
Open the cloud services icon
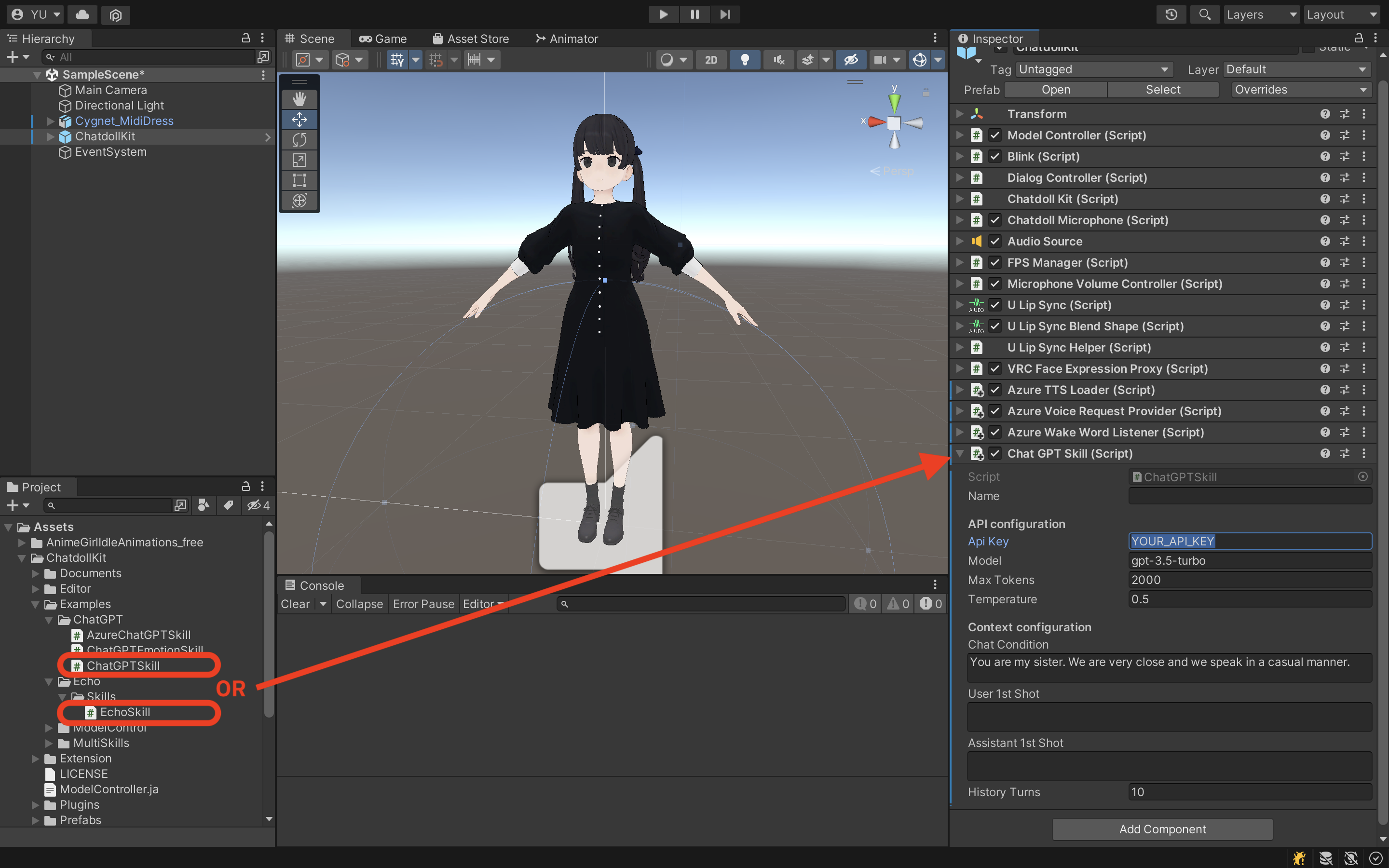tap(82, 14)
